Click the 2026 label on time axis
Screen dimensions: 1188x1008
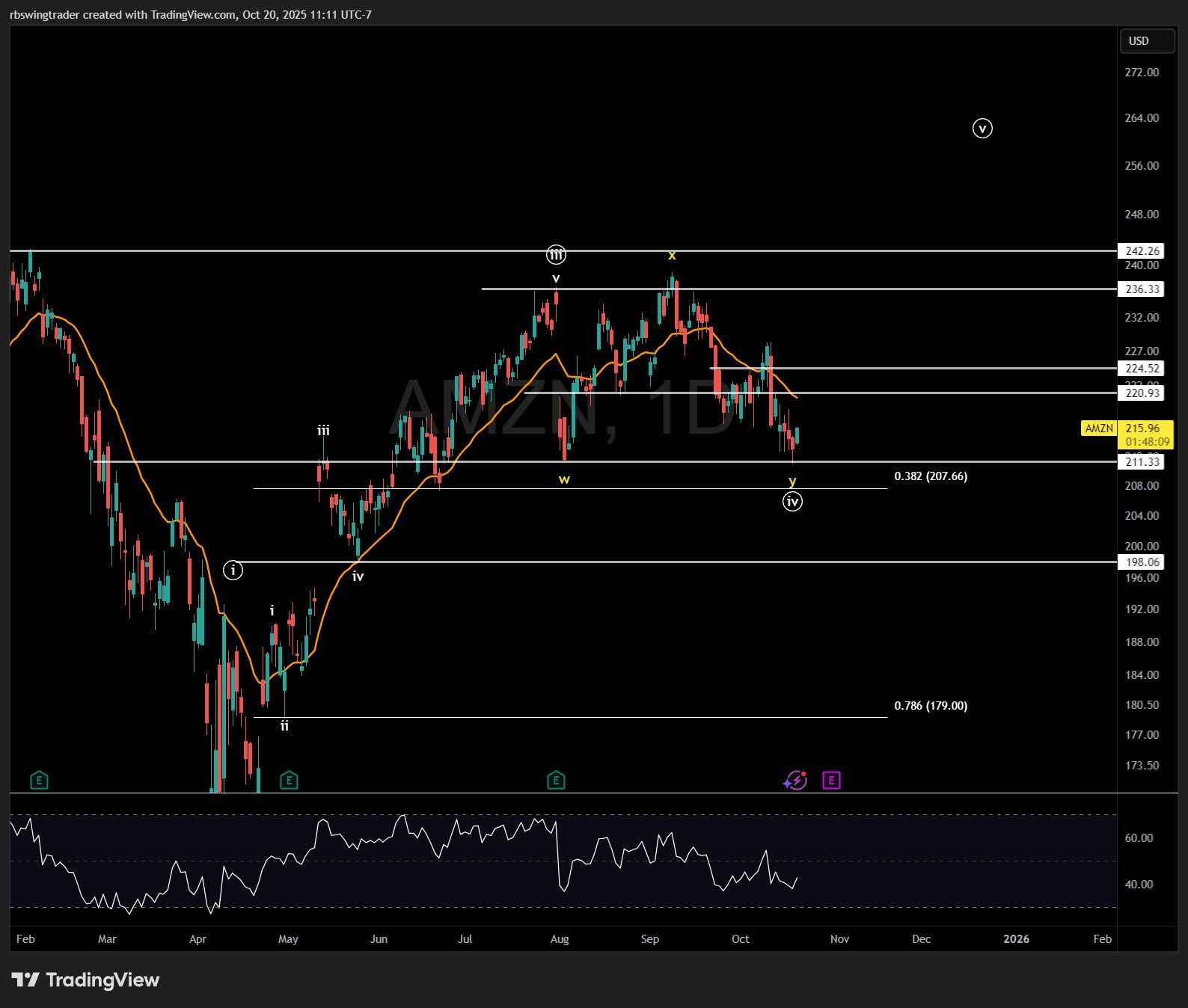tap(1016, 939)
